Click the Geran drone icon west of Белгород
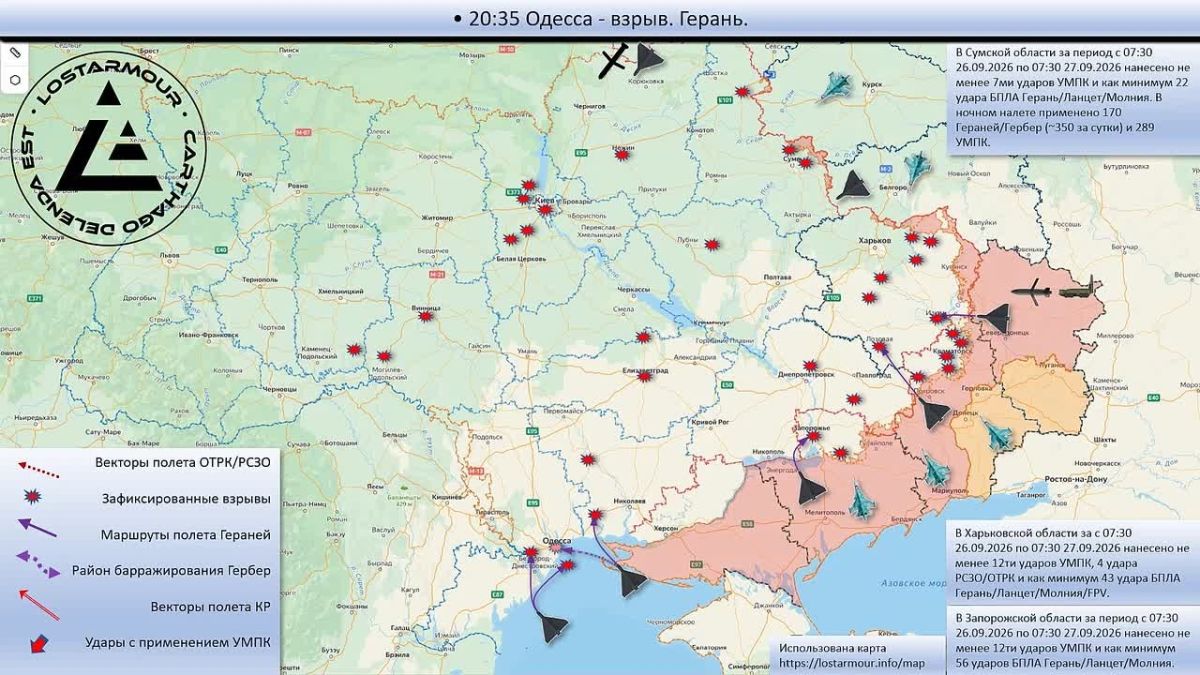Screen dimensions: 1200x675 [x=855, y=186]
